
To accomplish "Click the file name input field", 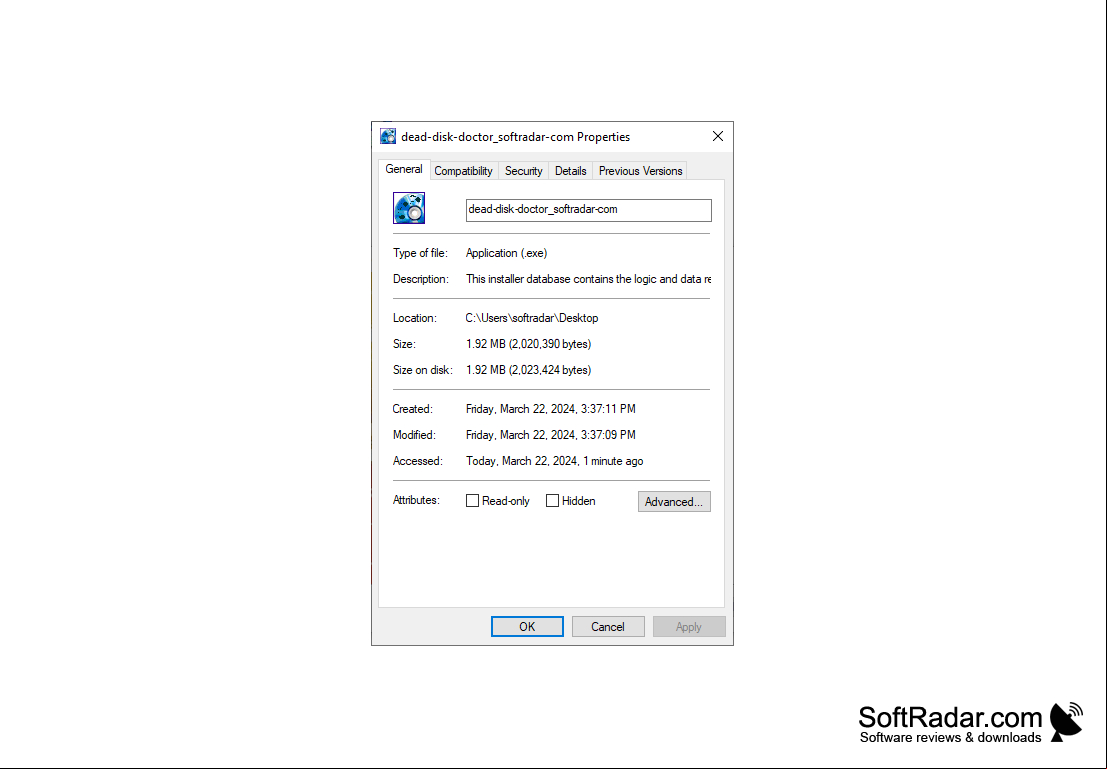I will point(589,210).
